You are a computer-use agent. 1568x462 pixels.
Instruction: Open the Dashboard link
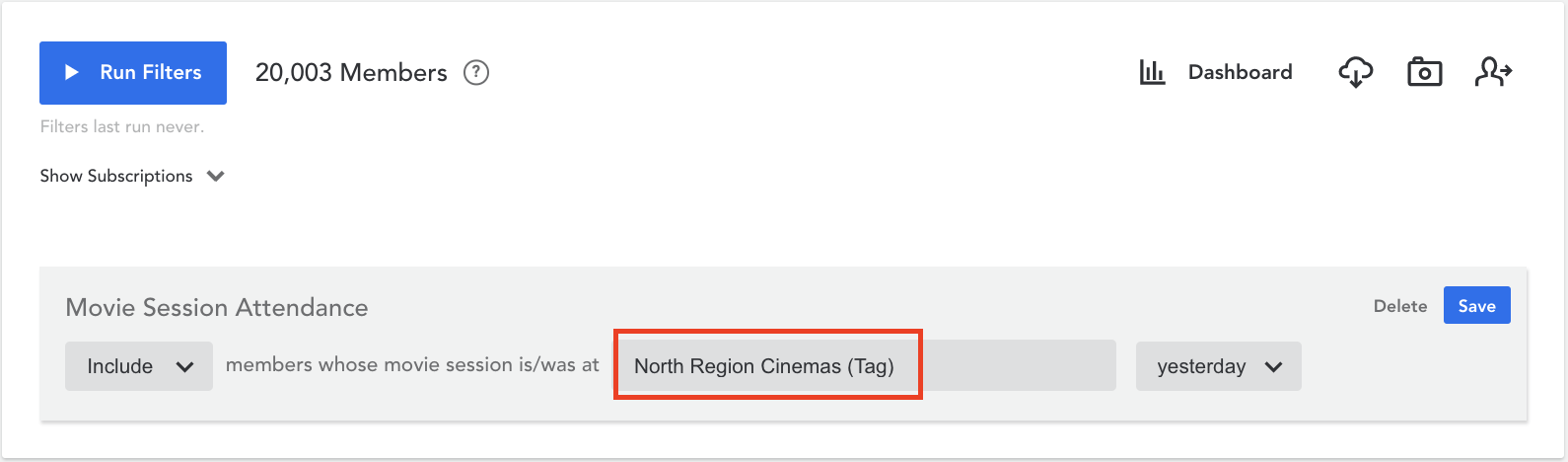coord(1240,72)
